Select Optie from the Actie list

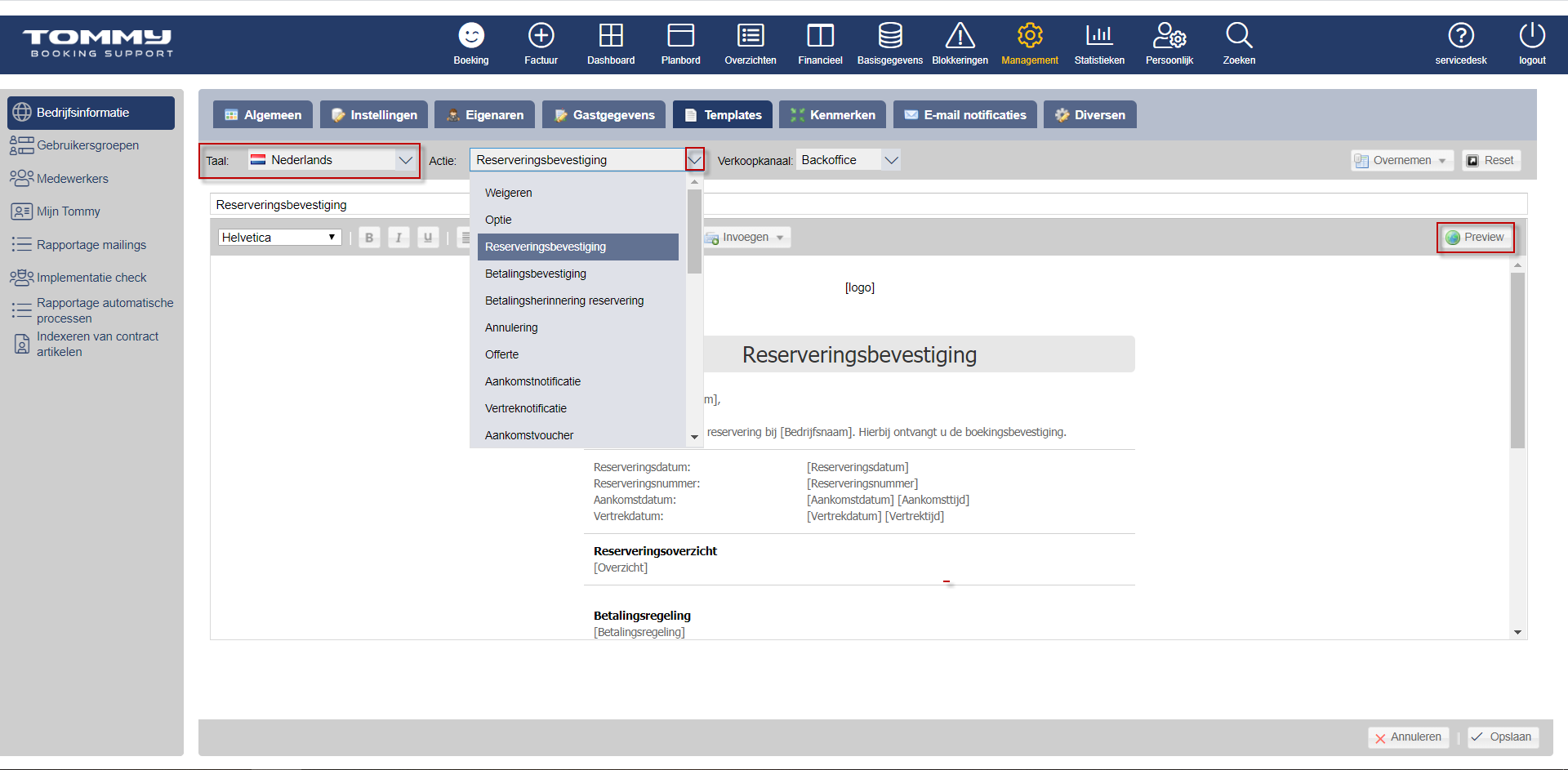pyautogui.click(x=577, y=220)
